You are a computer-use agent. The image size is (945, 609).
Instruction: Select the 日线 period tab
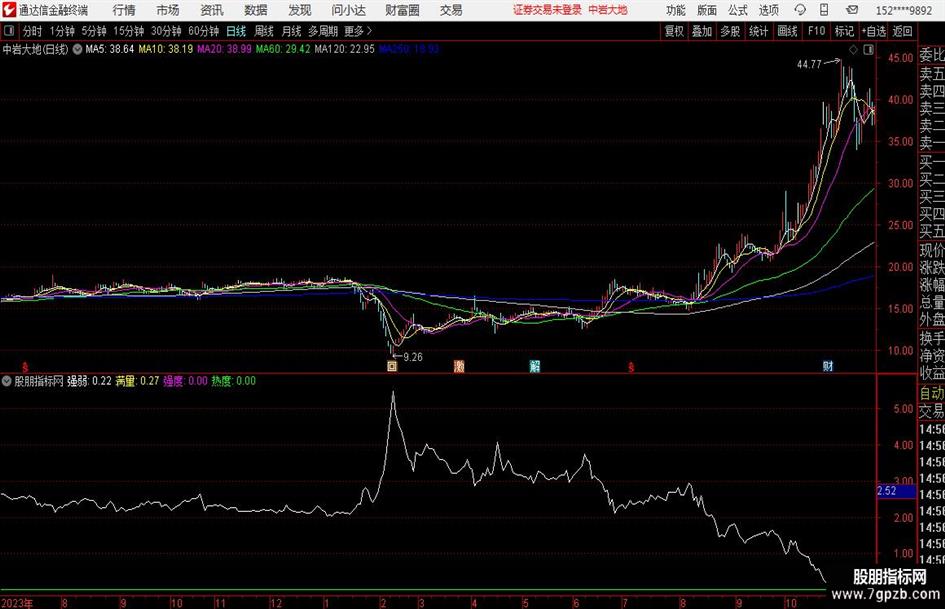(x=236, y=31)
